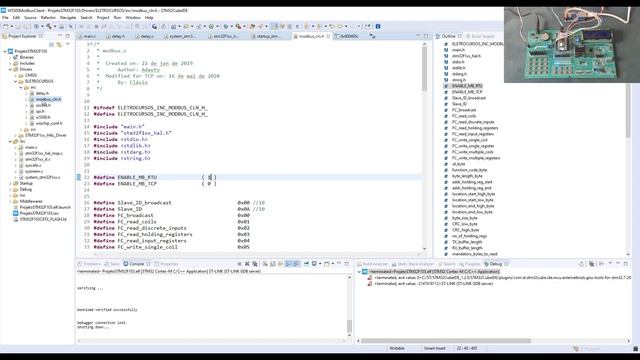Click the Display Selected Console icon
Viewport: 640px width, 360px height.
[315, 264]
